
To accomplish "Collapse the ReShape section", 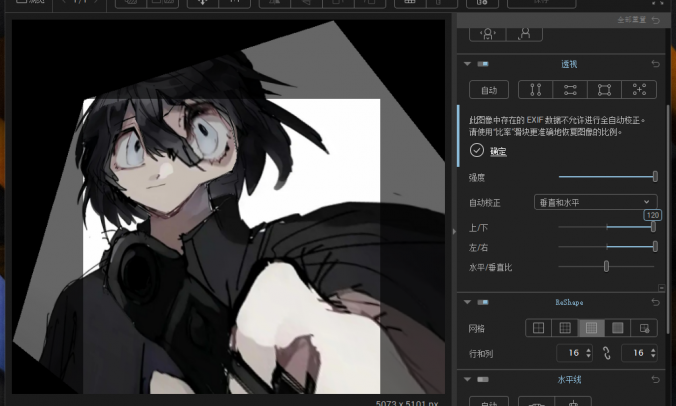I will [x=467, y=301].
